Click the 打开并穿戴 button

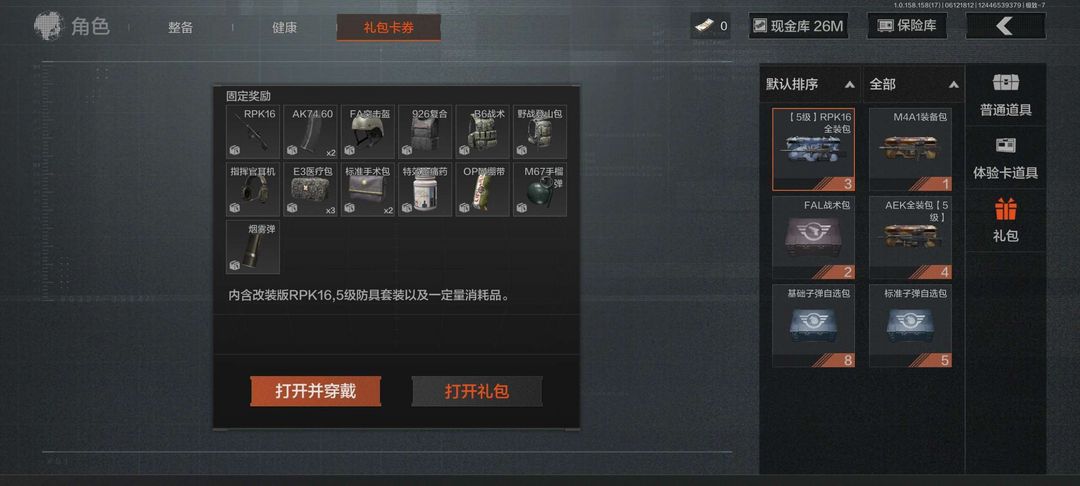[315, 391]
